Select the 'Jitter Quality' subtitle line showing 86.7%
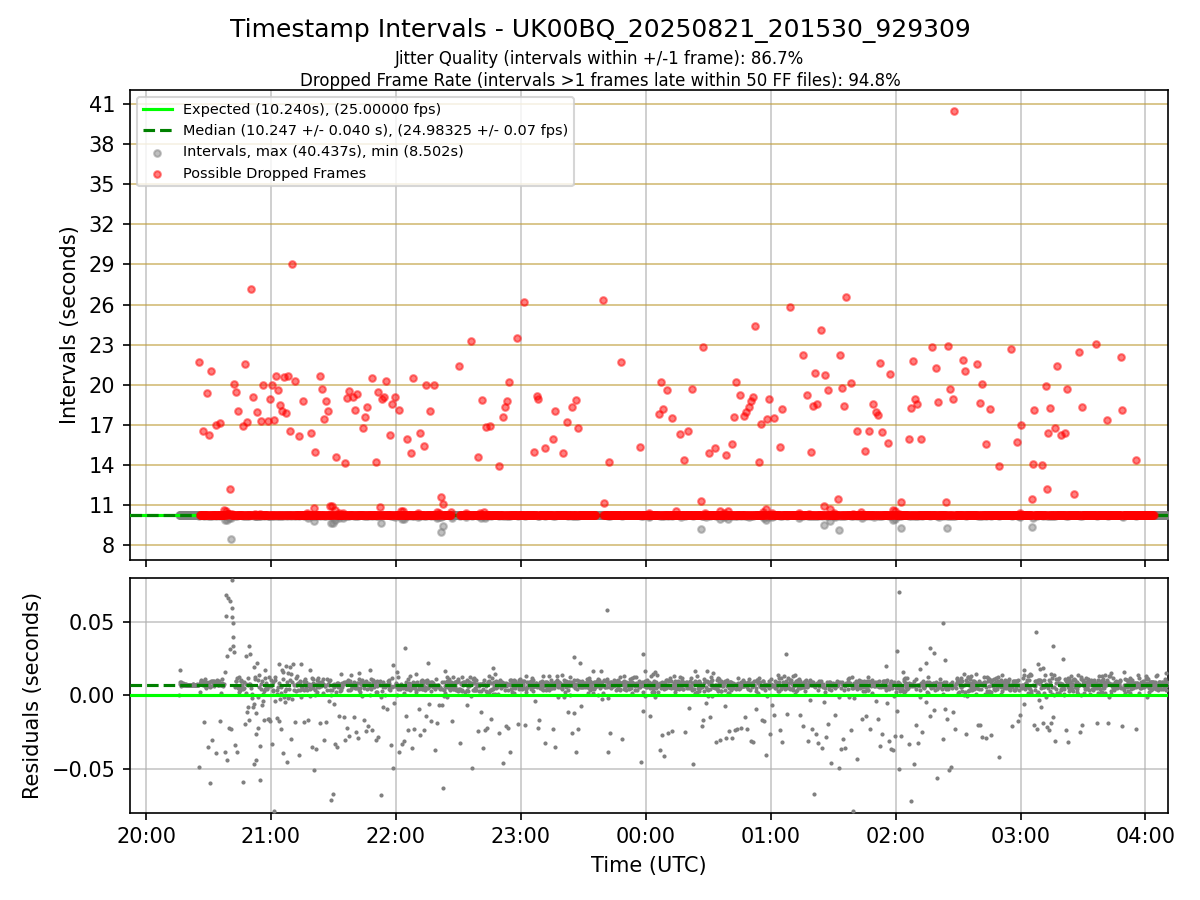 (x=600, y=59)
